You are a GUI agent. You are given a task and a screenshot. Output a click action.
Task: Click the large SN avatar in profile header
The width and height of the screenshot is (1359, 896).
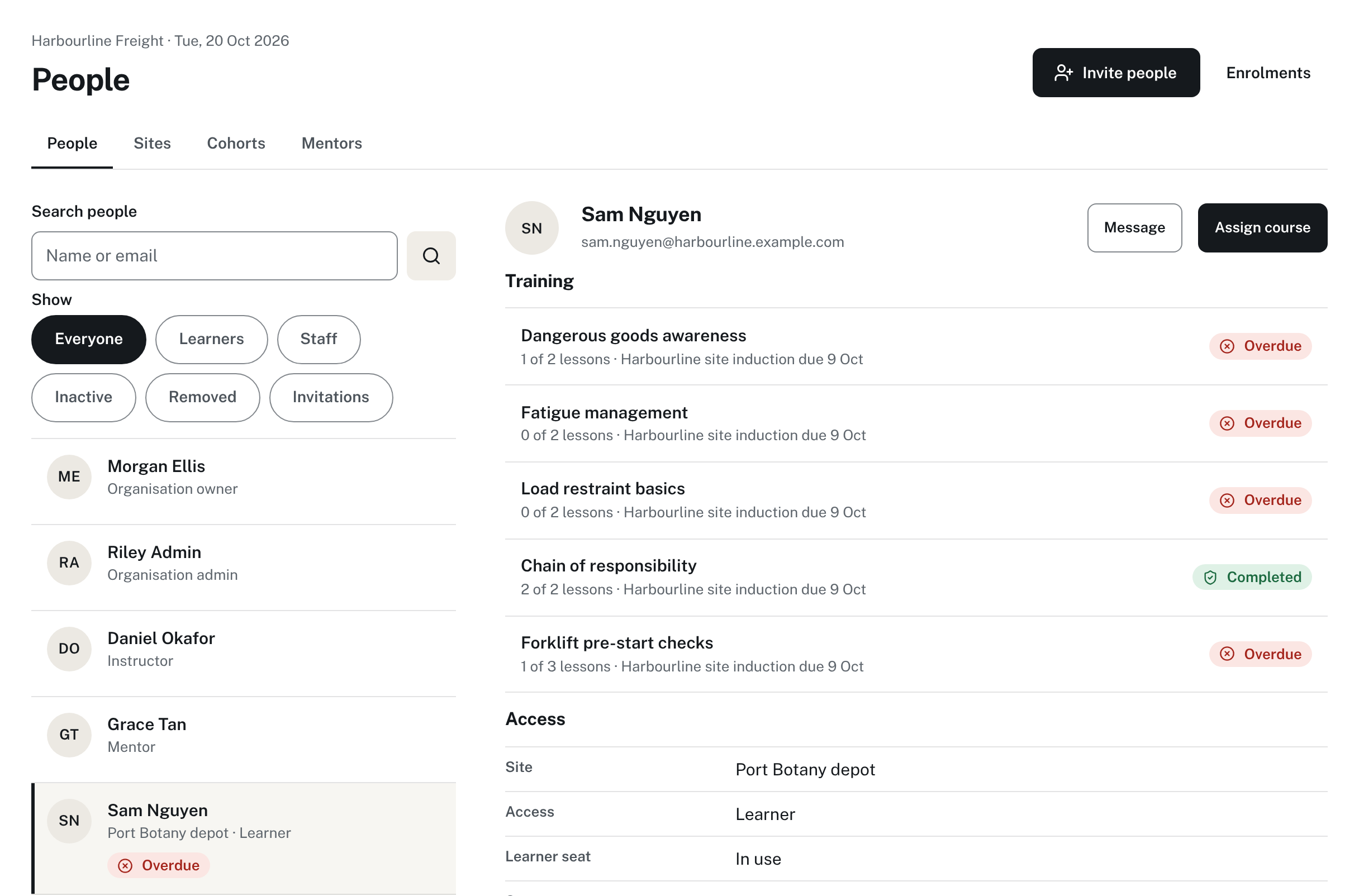531,228
